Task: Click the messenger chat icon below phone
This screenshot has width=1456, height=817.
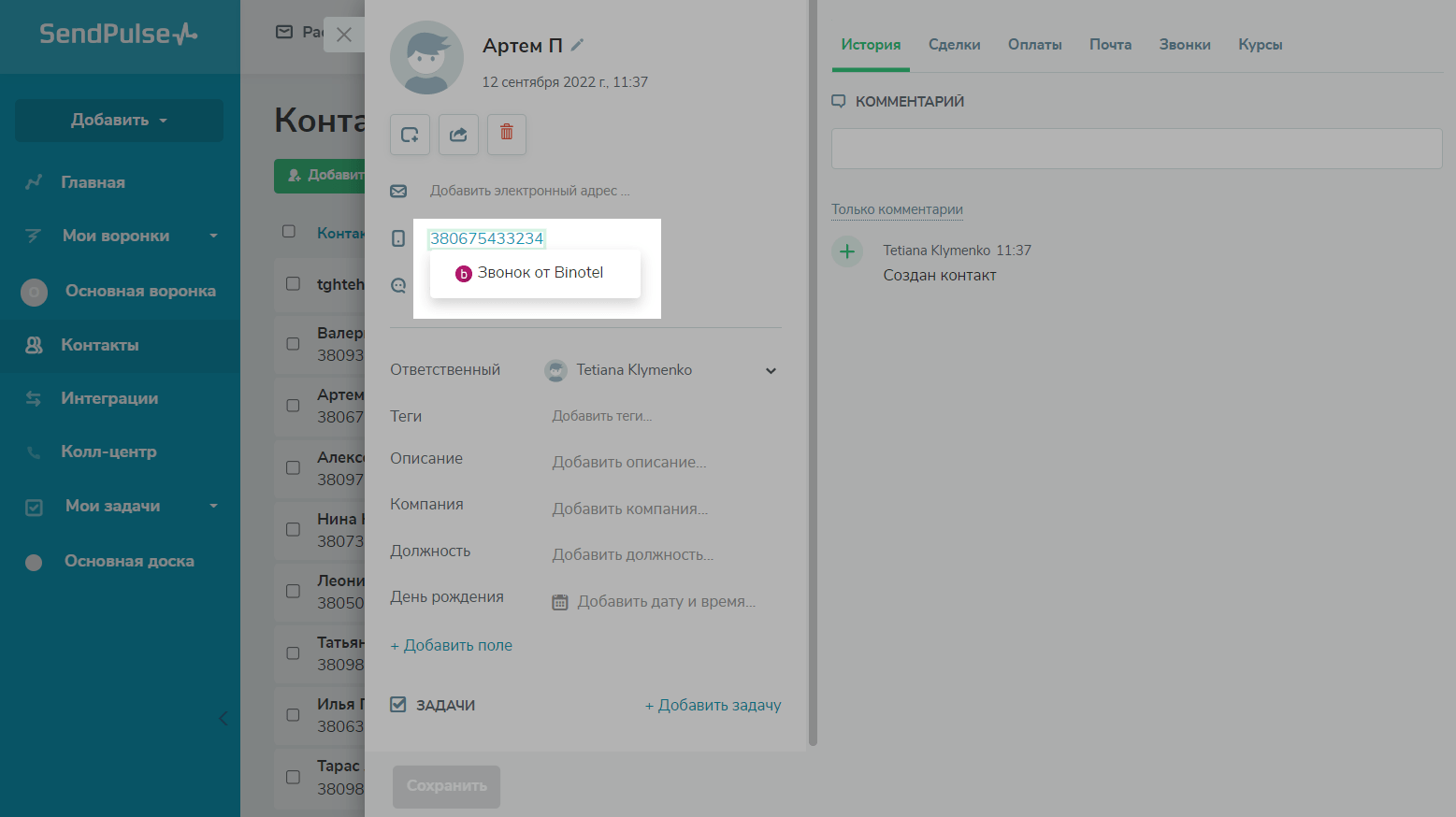Action: coord(398,286)
